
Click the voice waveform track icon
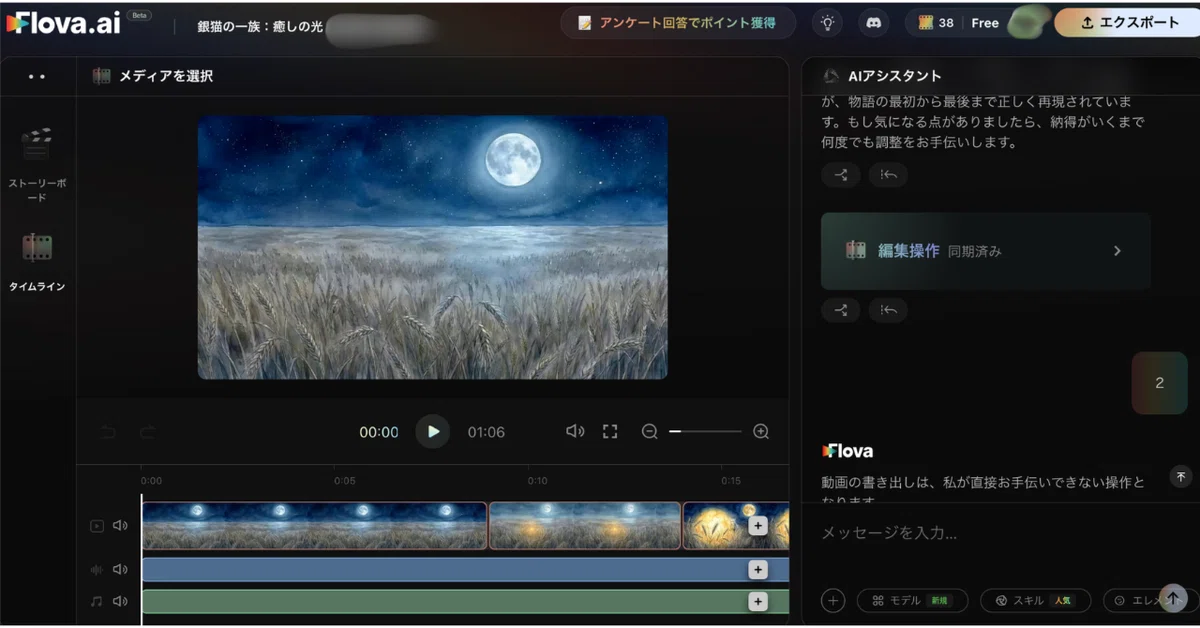[x=97, y=569]
